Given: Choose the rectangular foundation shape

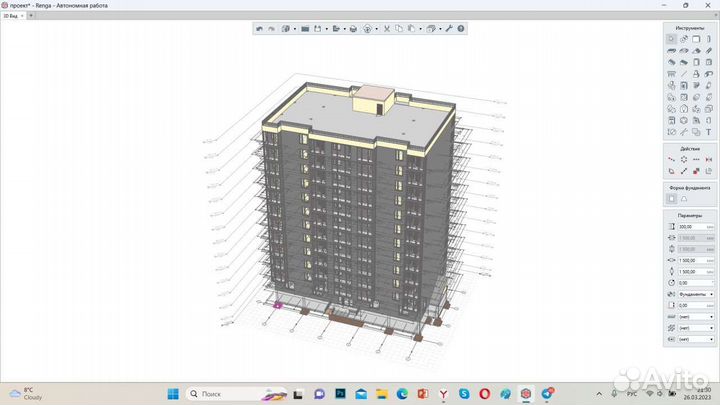Looking at the screenshot, I should pyautogui.click(x=671, y=198).
